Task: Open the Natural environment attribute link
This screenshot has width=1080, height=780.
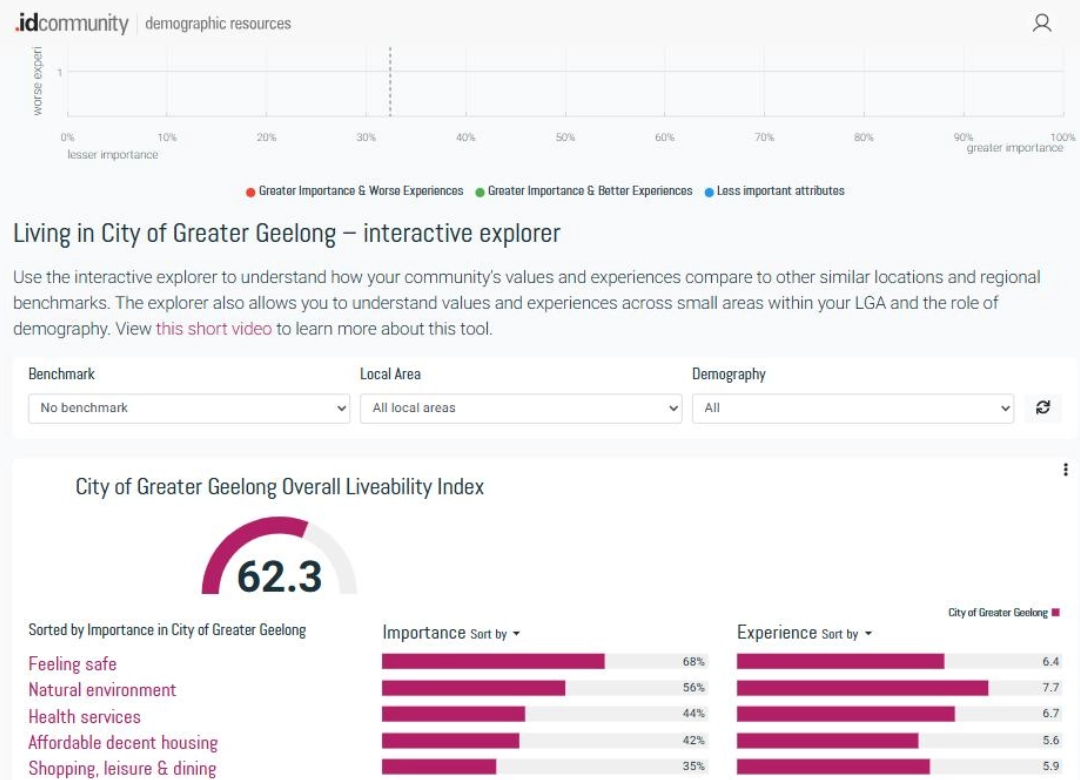Action: click(x=102, y=690)
